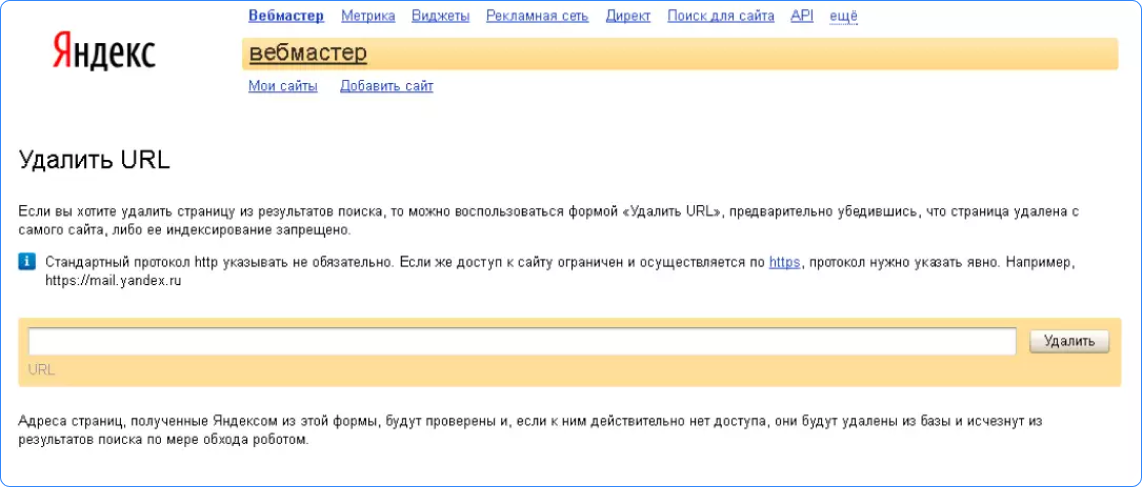Click the Удалить button
Image resolution: width=1142 pixels, height=487 pixels.
pos(1069,341)
